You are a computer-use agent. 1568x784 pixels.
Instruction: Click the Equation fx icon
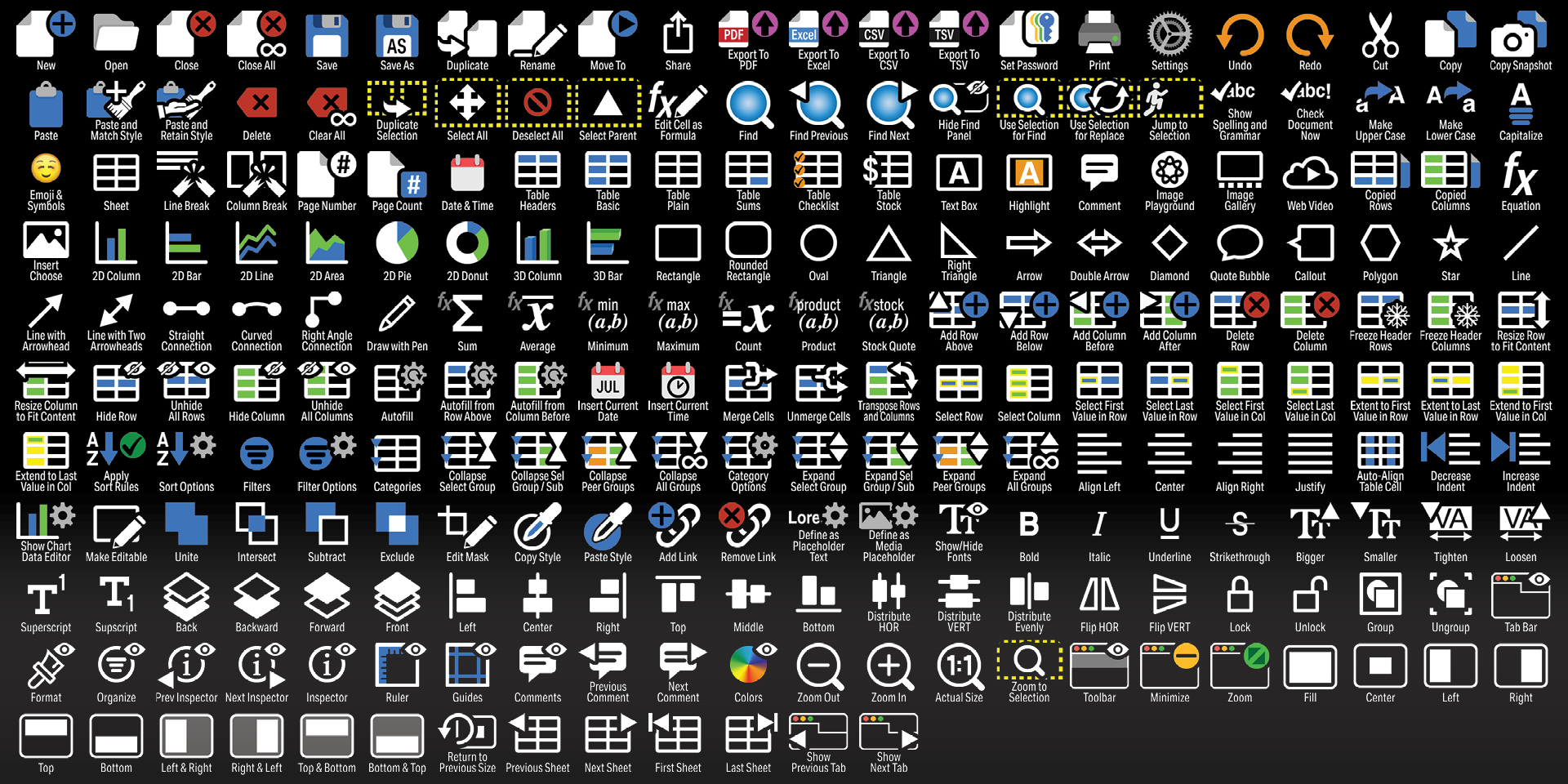click(x=1521, y=175)
